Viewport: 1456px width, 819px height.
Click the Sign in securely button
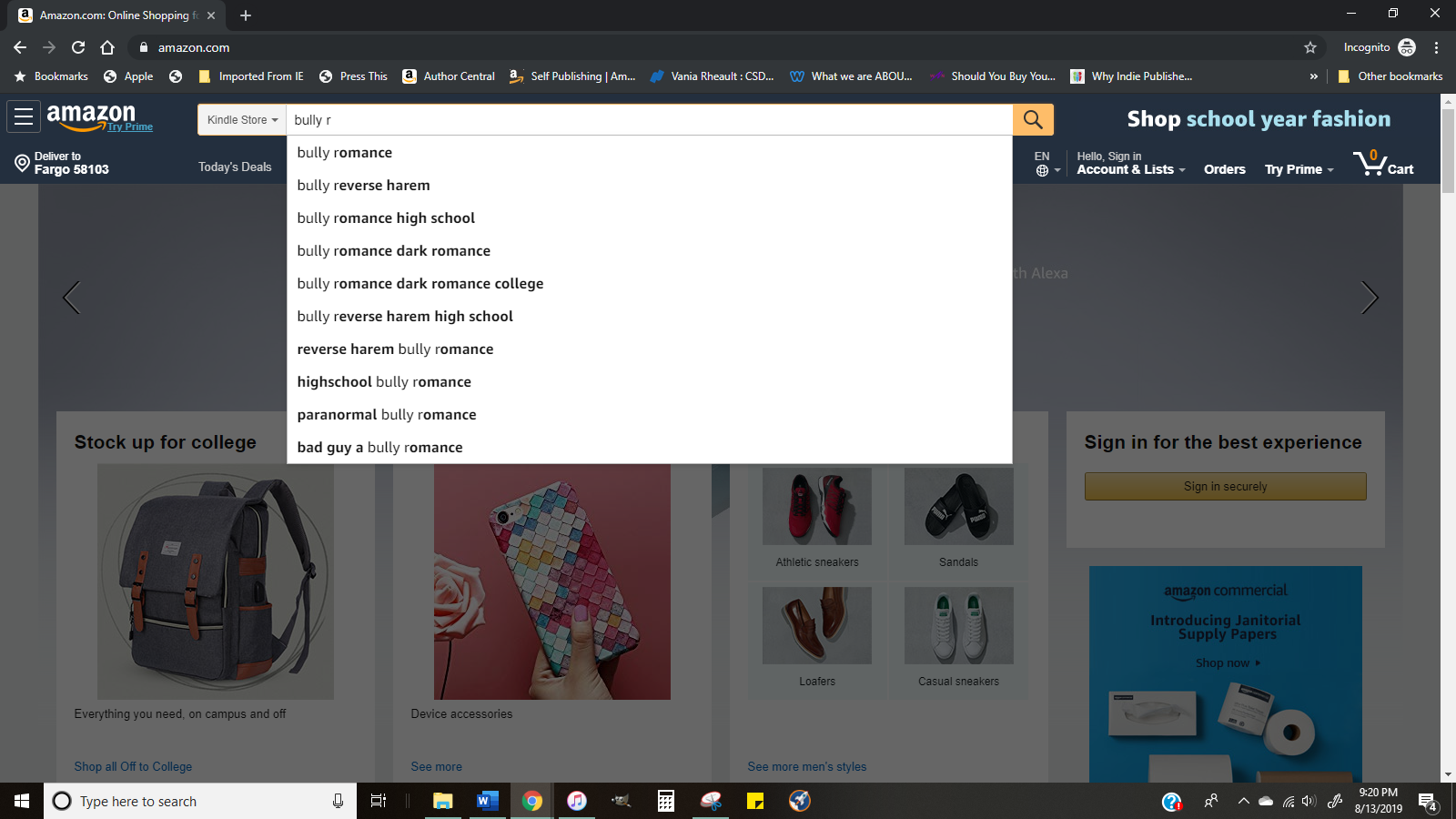(1225, 487)
